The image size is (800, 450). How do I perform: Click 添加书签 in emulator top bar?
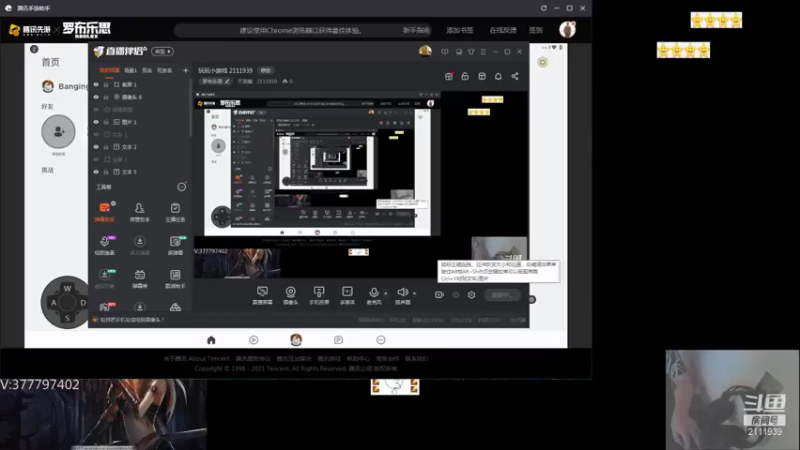click(460, 30)
